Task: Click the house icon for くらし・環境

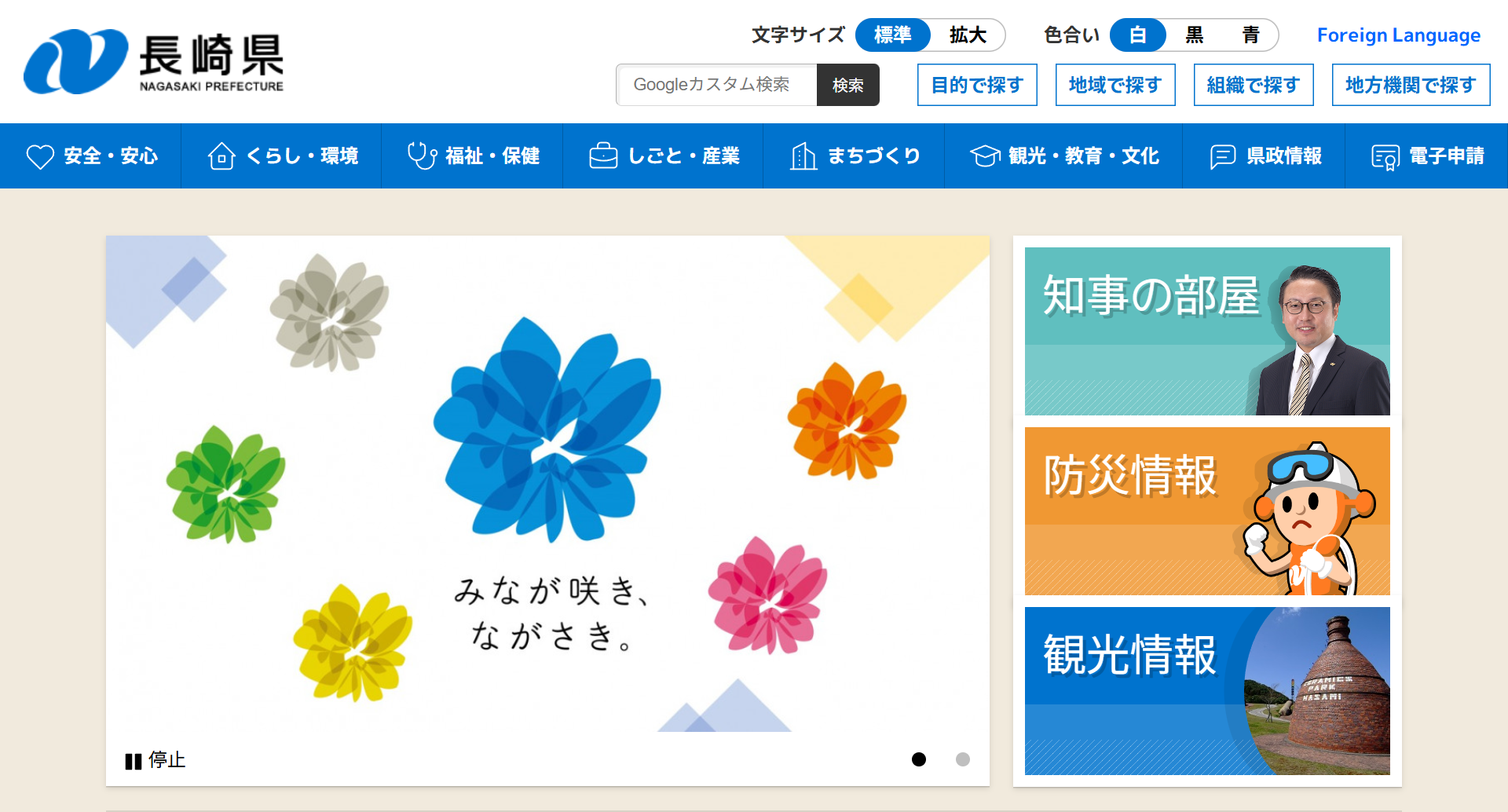Action: [221, 156]
